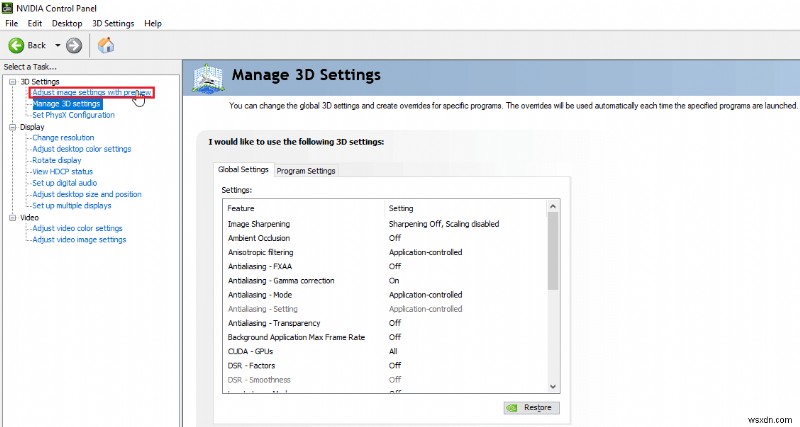Viewport: 800px width, 427px height.
Task: Open the File menu
Action: click(11, 23)
